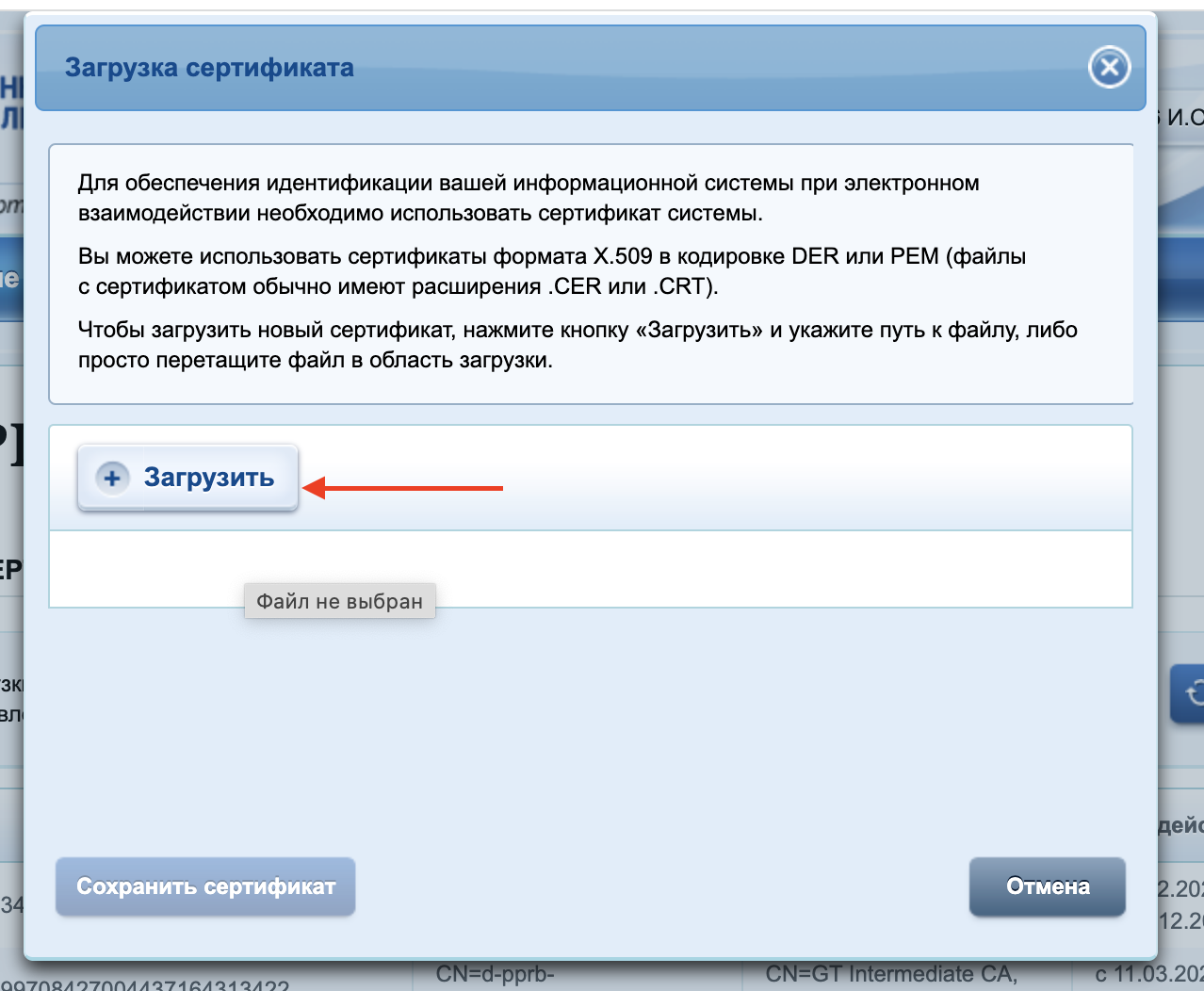Click the red arrow pointing at Загрузить
This screenshot has height=991, width=1204.
[405, 488]
